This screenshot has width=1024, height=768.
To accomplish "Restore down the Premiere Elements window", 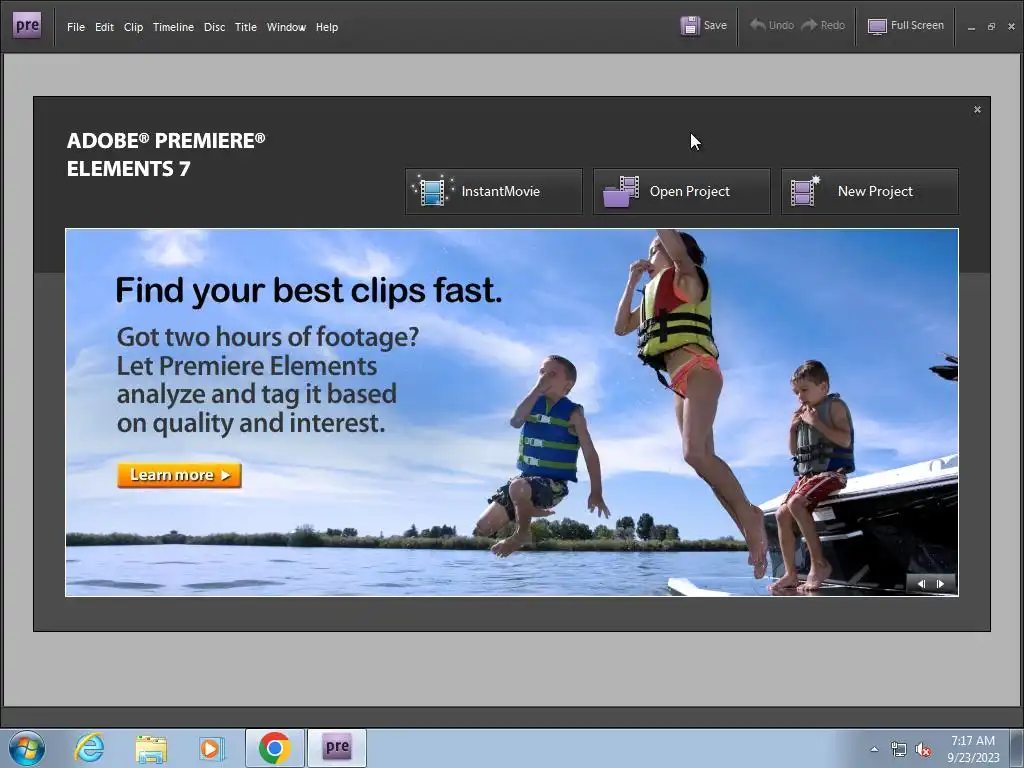I will coord(991,27).
